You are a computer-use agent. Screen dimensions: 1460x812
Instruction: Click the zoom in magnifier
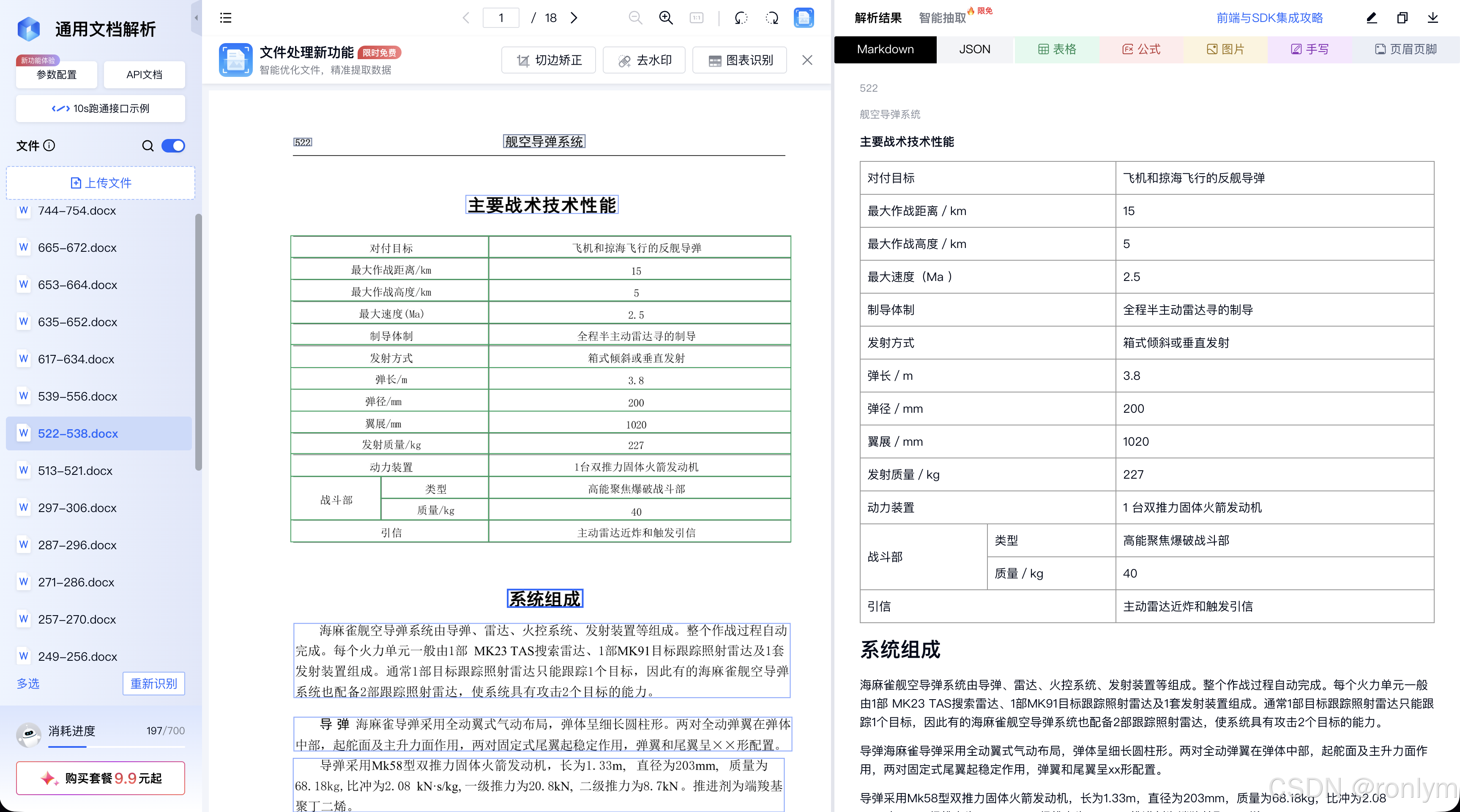click(x=666, y=18)
